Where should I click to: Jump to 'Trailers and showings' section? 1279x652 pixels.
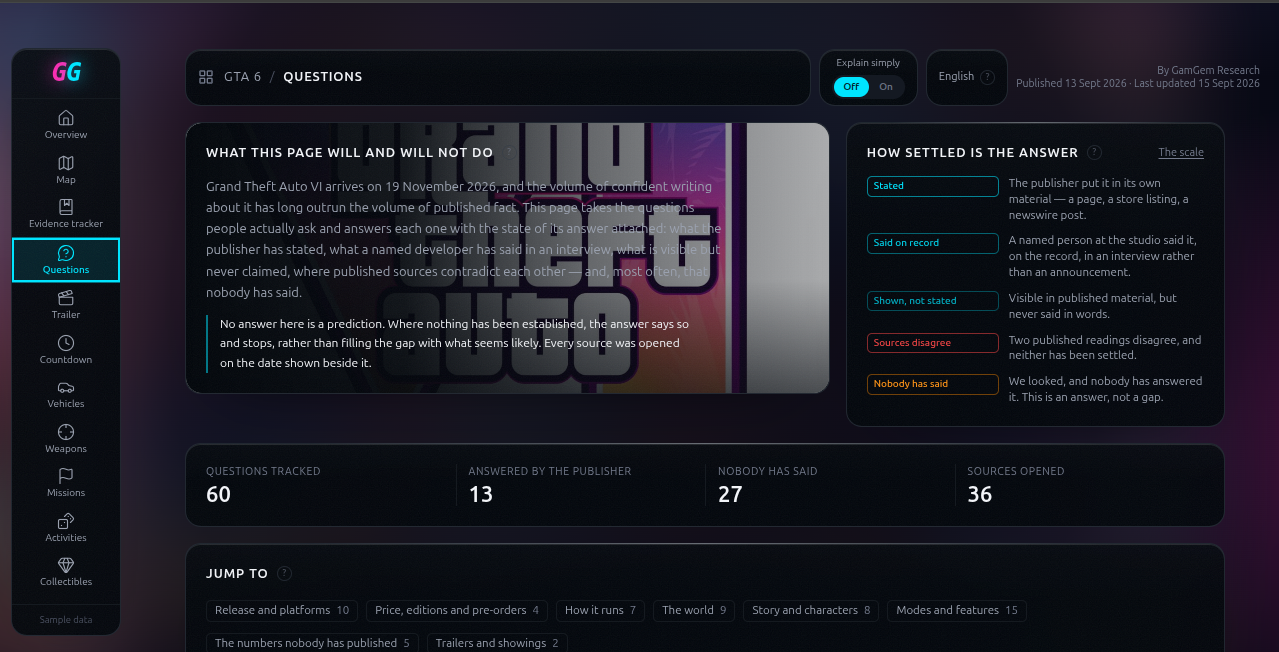point(497,643)
